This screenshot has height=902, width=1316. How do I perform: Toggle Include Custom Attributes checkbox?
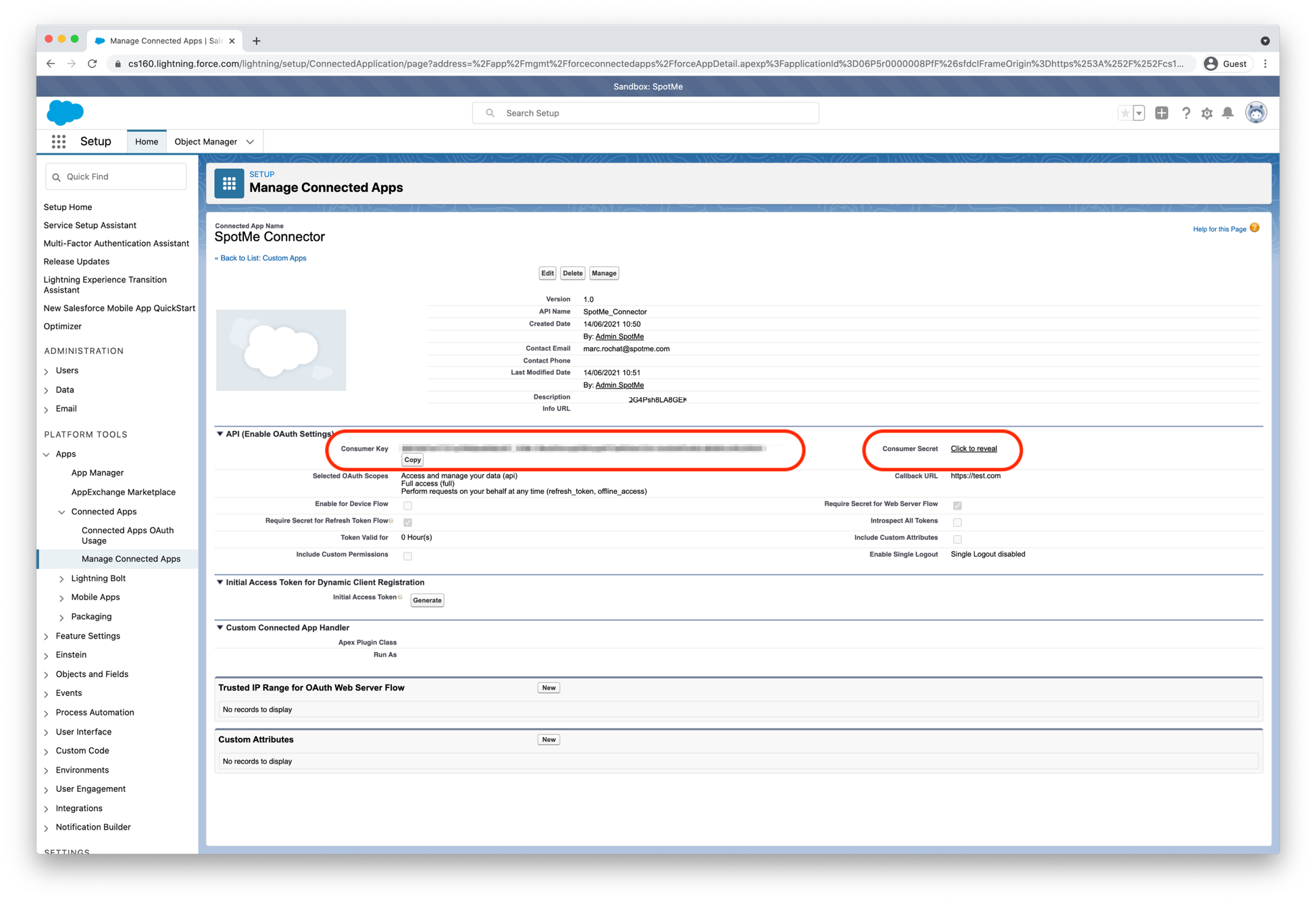coord(957,539)
